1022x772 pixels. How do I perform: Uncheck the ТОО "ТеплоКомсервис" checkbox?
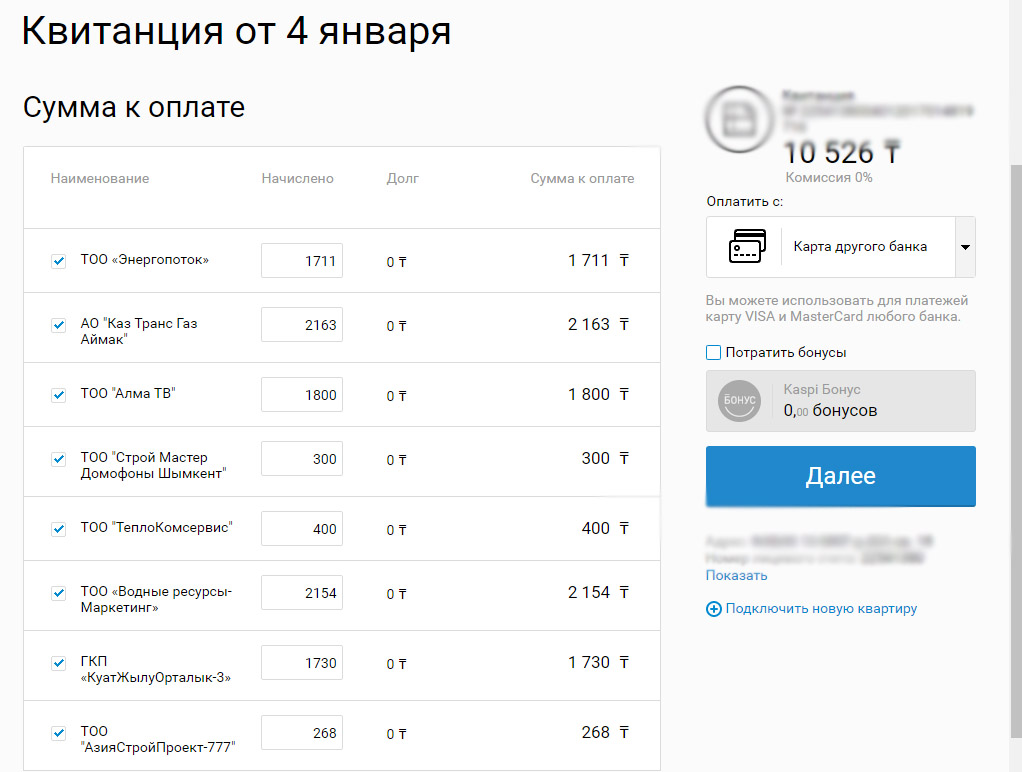pos(59,529)
